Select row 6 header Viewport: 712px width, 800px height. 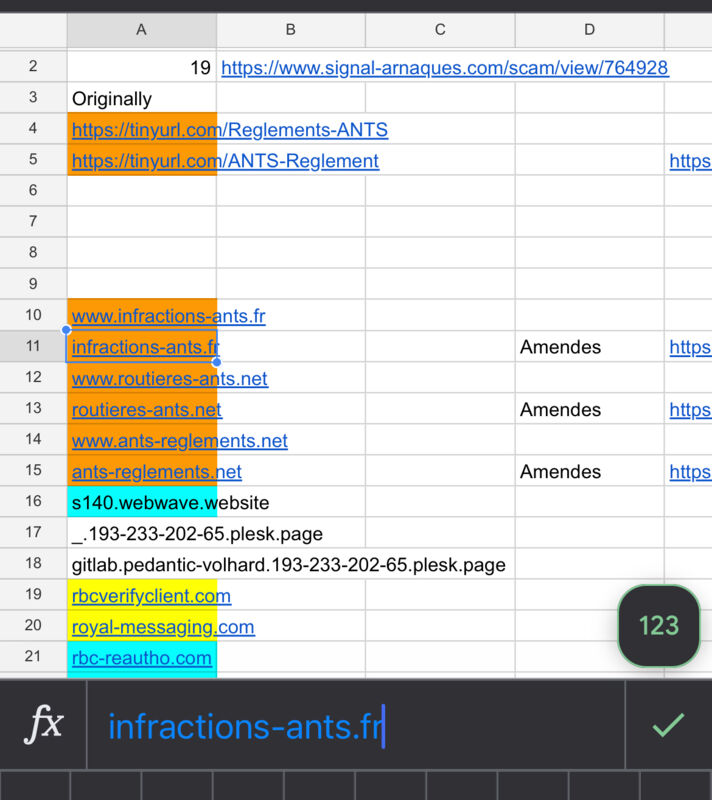tap(33, 190)
